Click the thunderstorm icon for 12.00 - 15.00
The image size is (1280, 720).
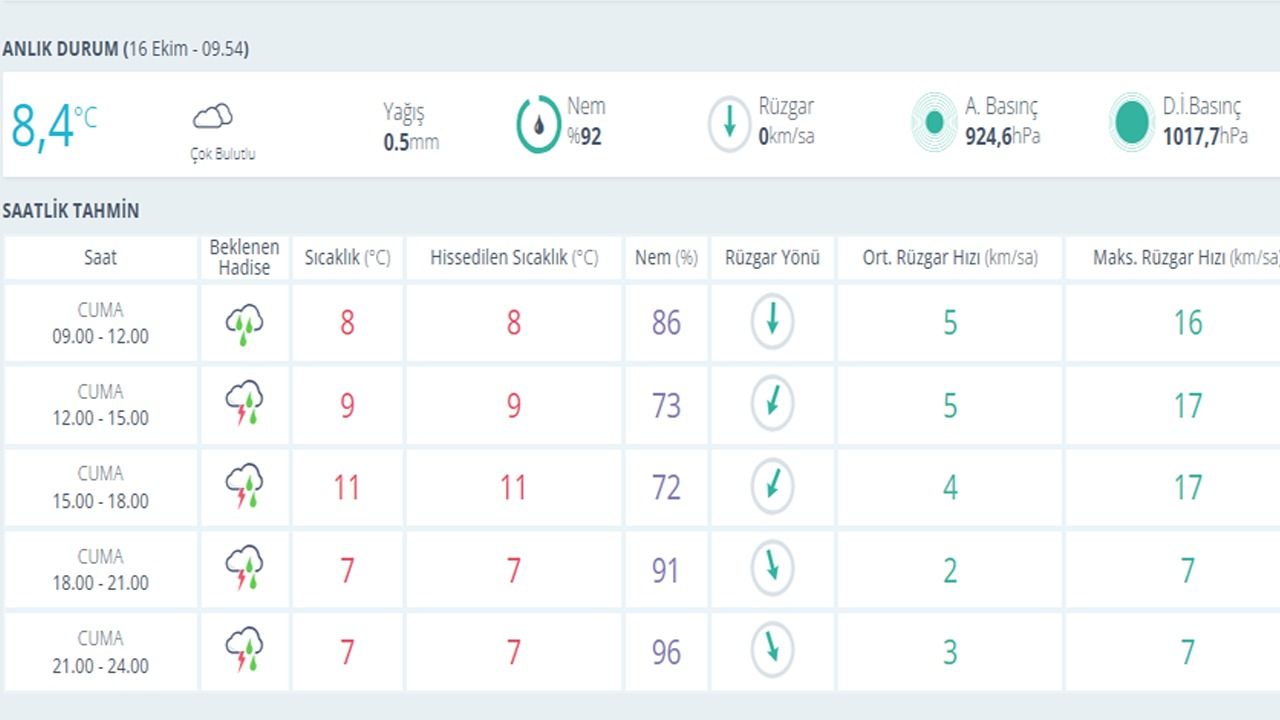[x=244, y=405]
